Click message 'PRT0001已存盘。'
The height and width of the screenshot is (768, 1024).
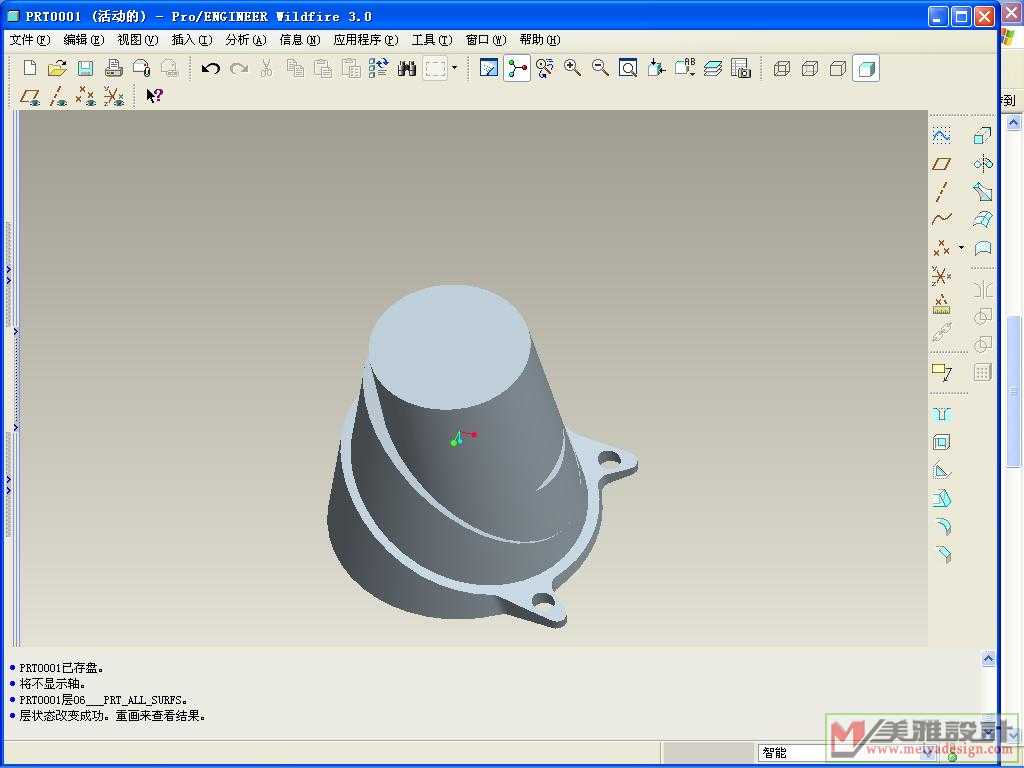(x=61, y=668)
